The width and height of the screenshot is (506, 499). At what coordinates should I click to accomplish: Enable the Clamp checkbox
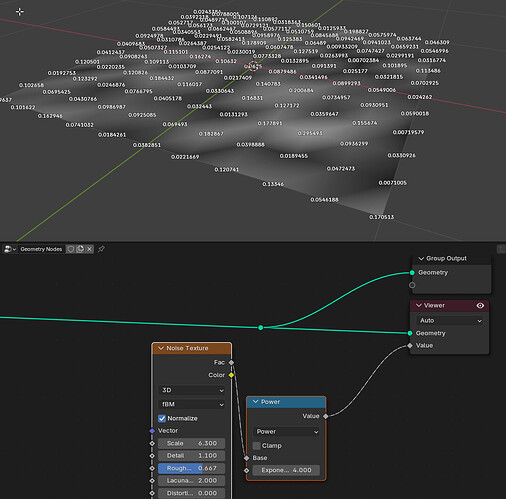[x=256, y=446]
